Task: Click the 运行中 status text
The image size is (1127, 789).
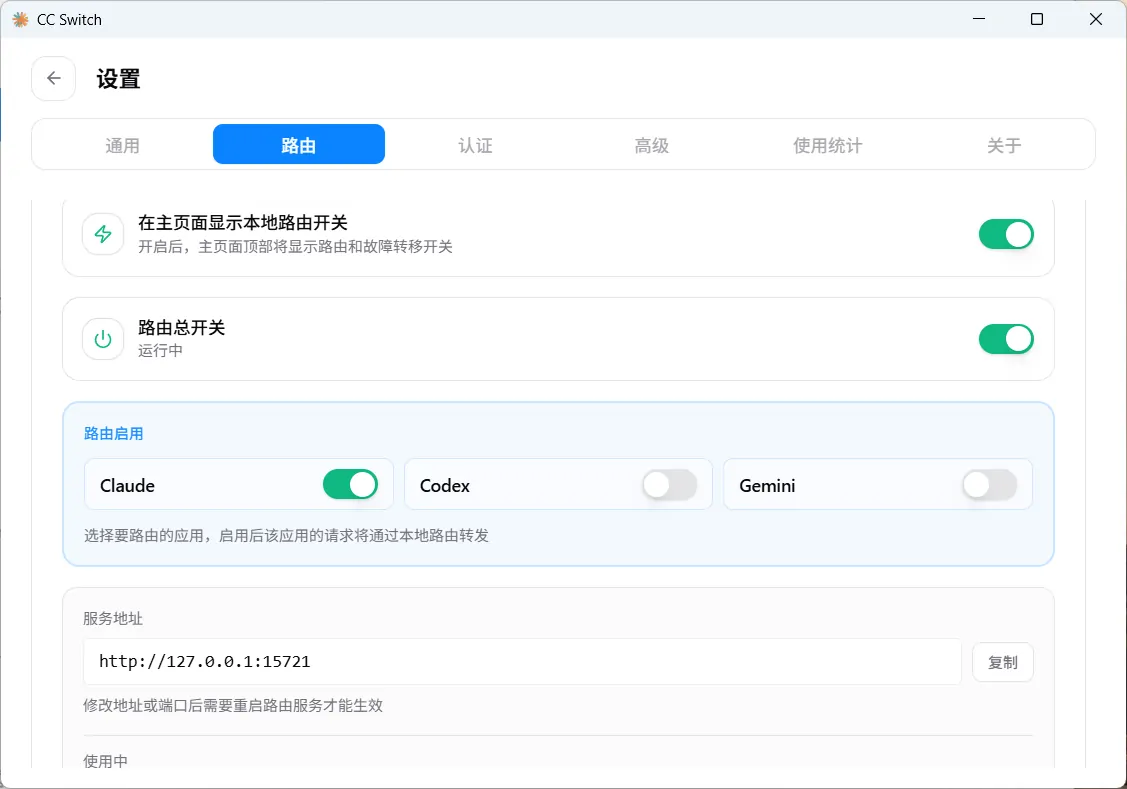Action: point(160,351)
